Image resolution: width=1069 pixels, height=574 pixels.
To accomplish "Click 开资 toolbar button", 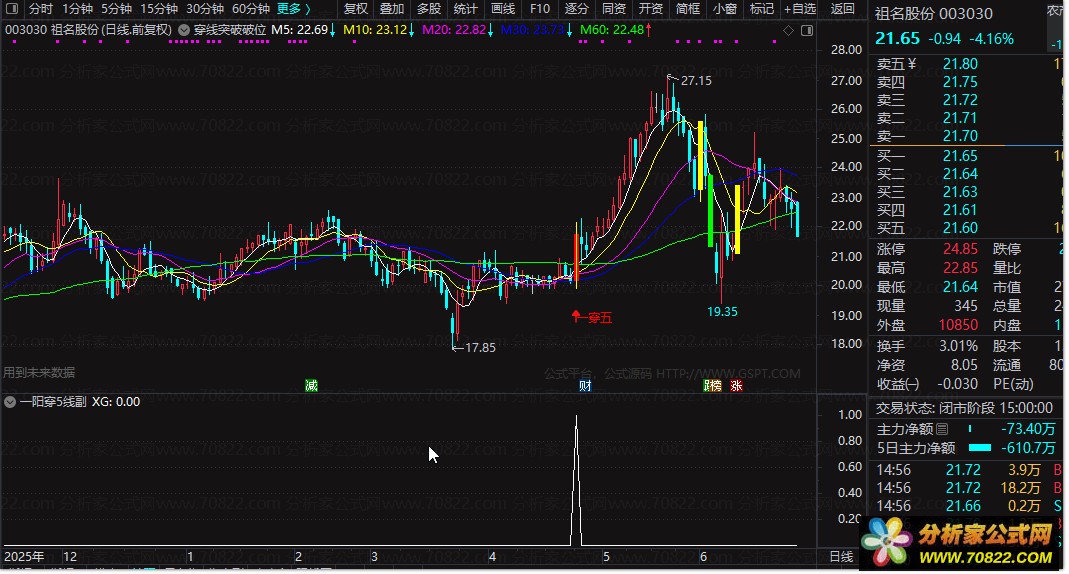I will pyautogui.click(x=650, y=9).
